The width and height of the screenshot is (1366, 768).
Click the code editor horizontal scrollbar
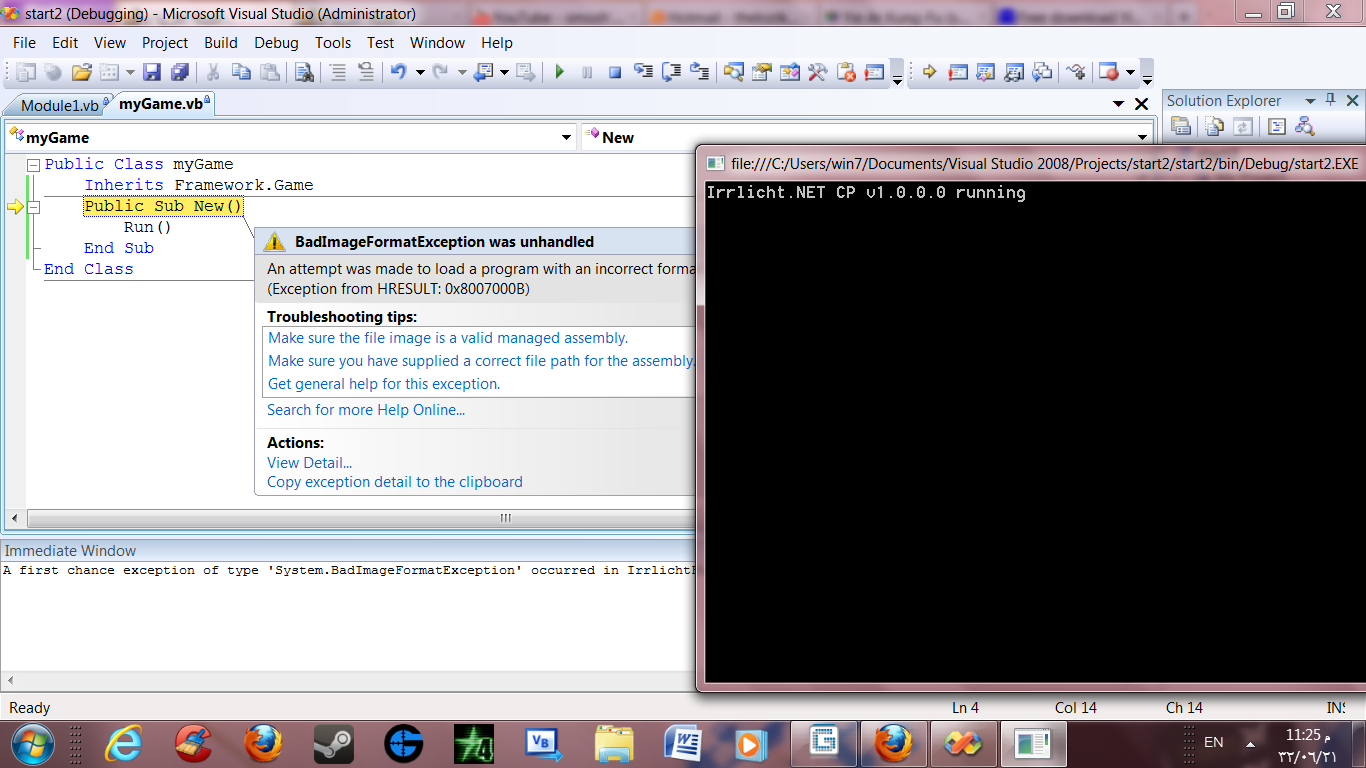click(361, 518)
